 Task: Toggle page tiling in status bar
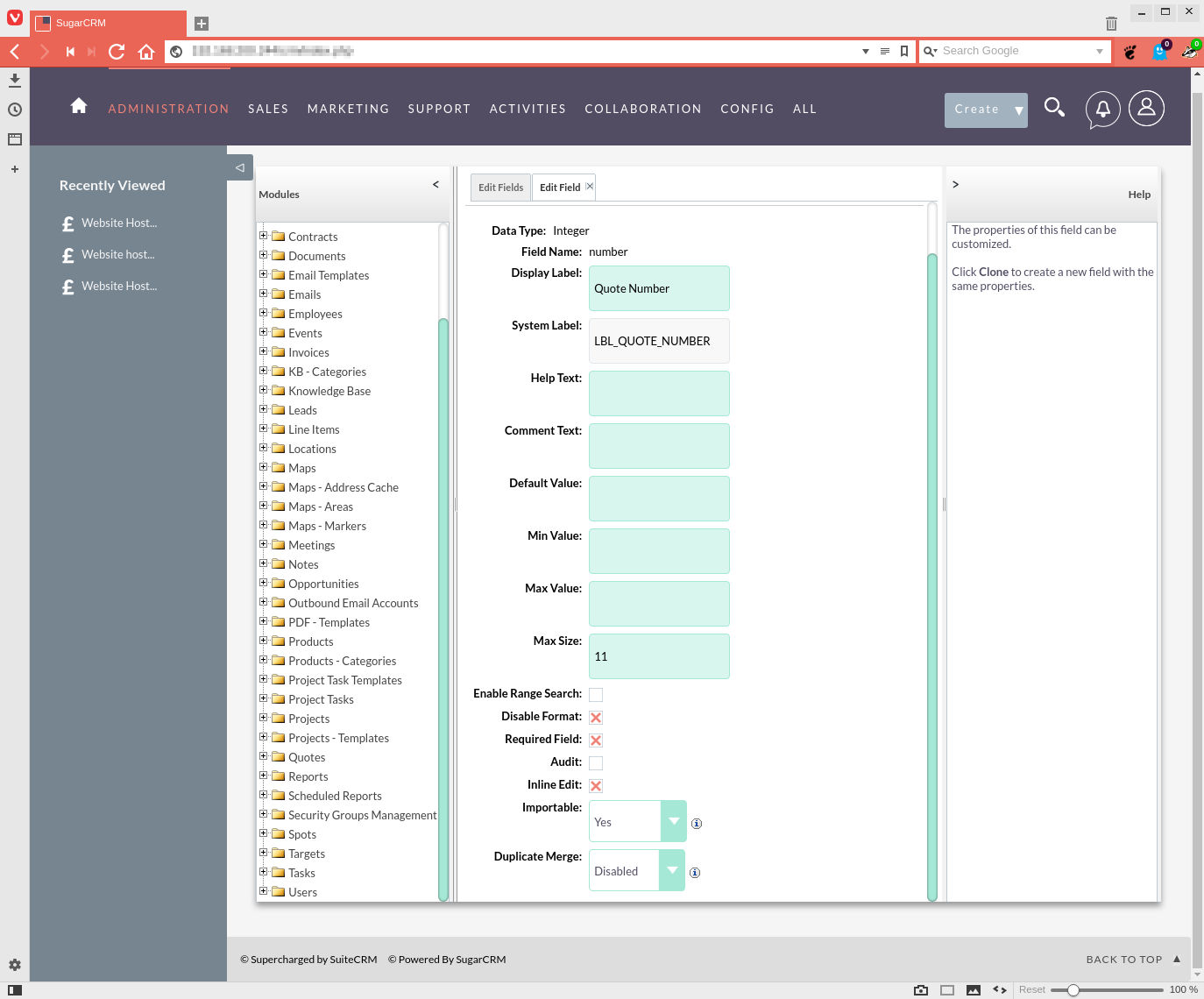[x=947, y=990]
